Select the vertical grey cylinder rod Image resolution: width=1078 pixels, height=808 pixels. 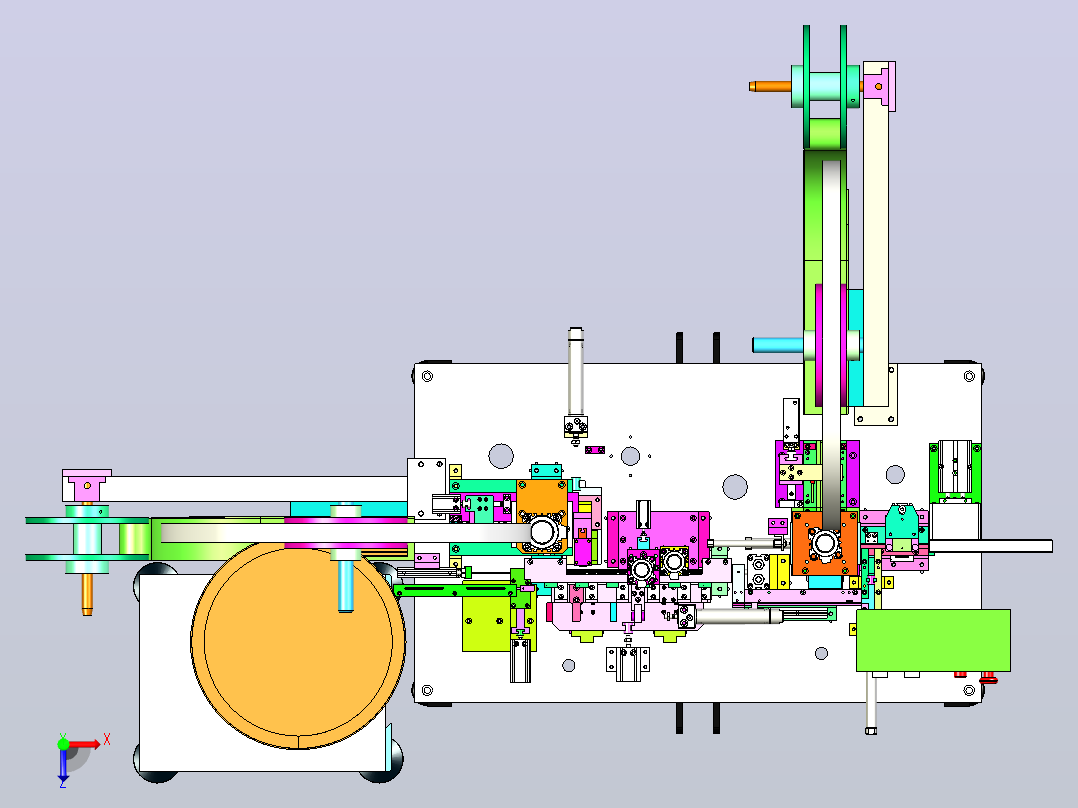[575, 371]
